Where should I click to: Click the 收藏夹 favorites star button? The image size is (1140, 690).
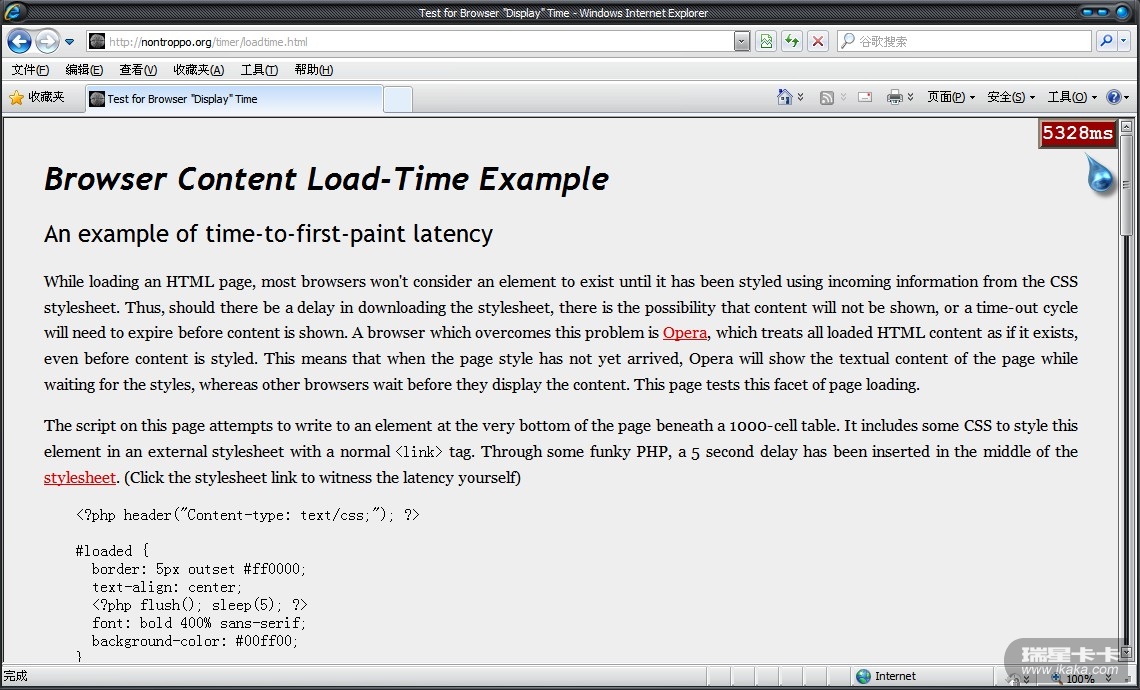tap(37, 97)
